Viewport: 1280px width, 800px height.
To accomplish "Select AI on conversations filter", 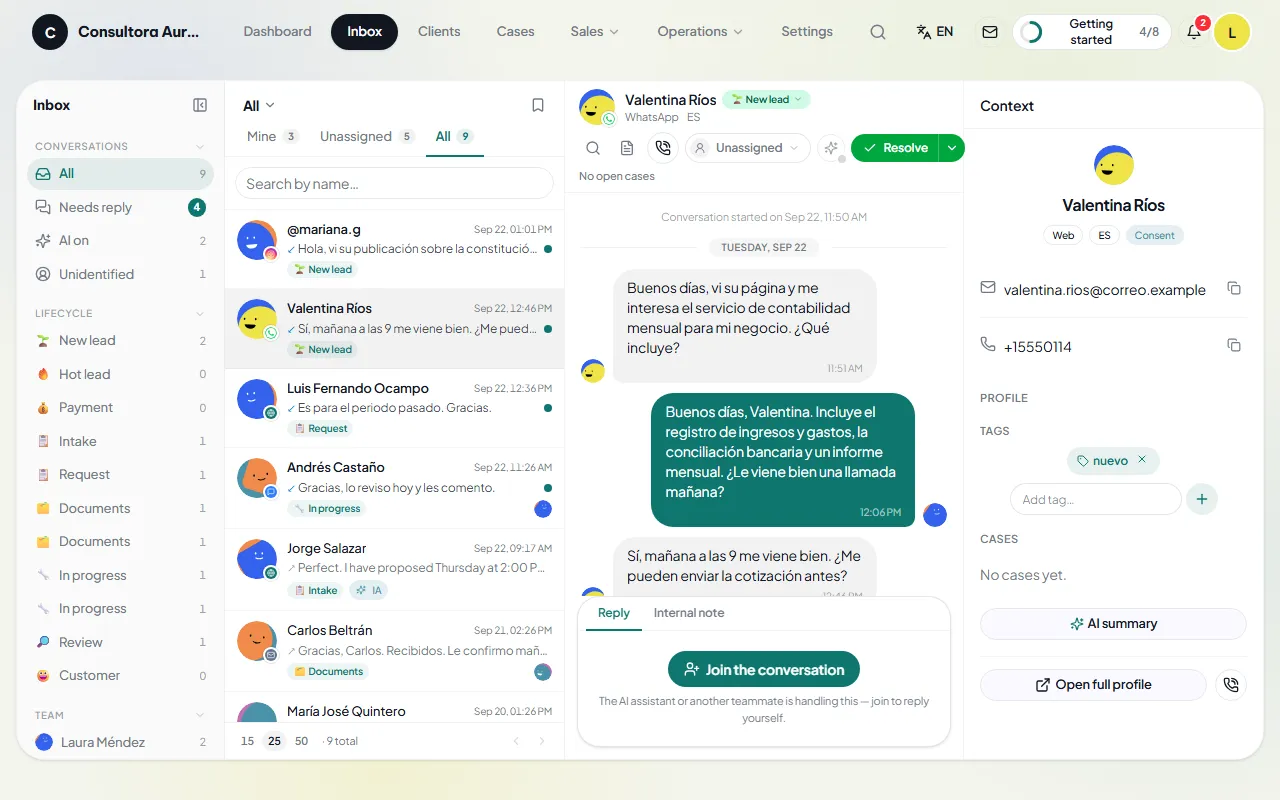I will tap(120, 240).
